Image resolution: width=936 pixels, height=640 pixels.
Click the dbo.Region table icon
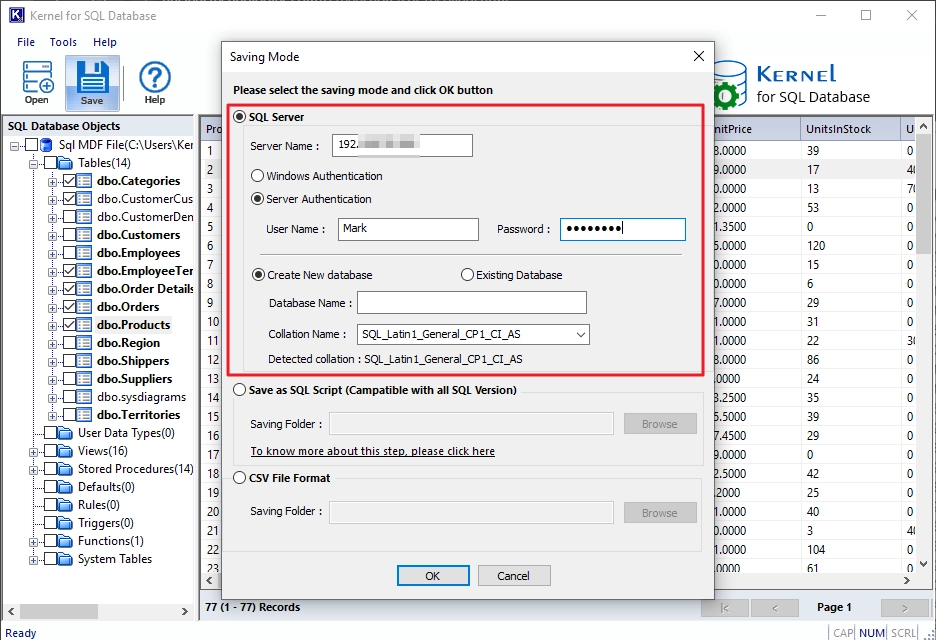84,343
